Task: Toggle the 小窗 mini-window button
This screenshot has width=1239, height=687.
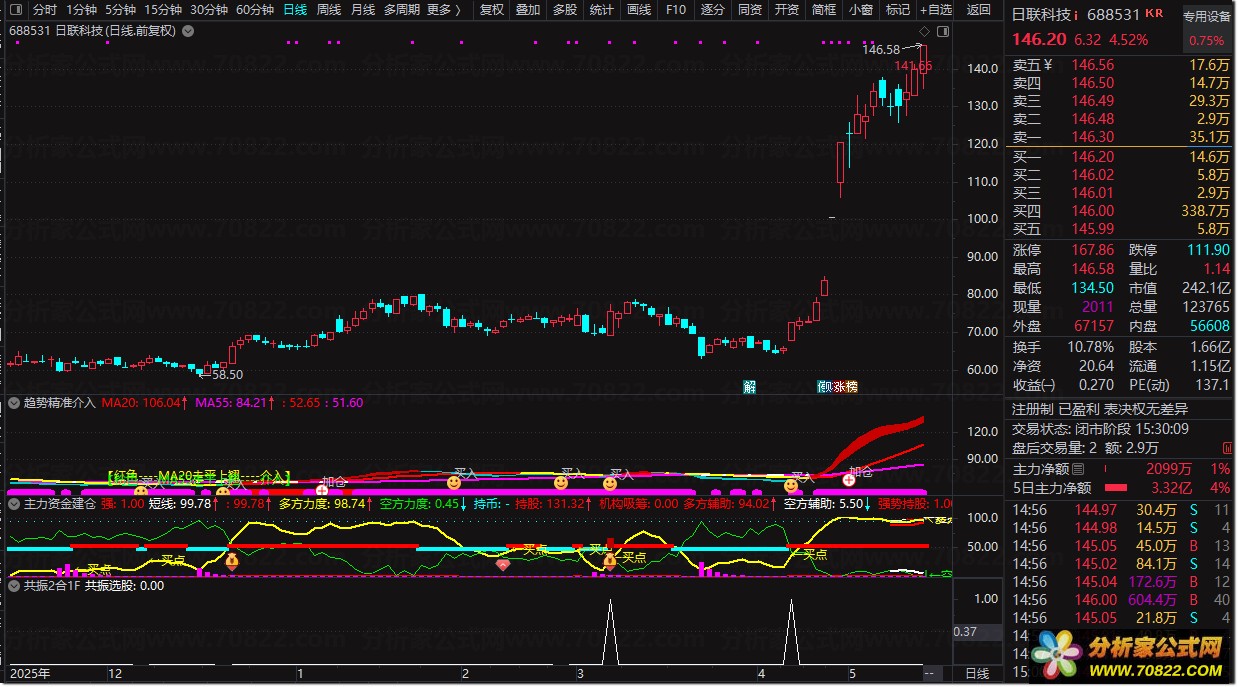Action: tap(860, 10)
